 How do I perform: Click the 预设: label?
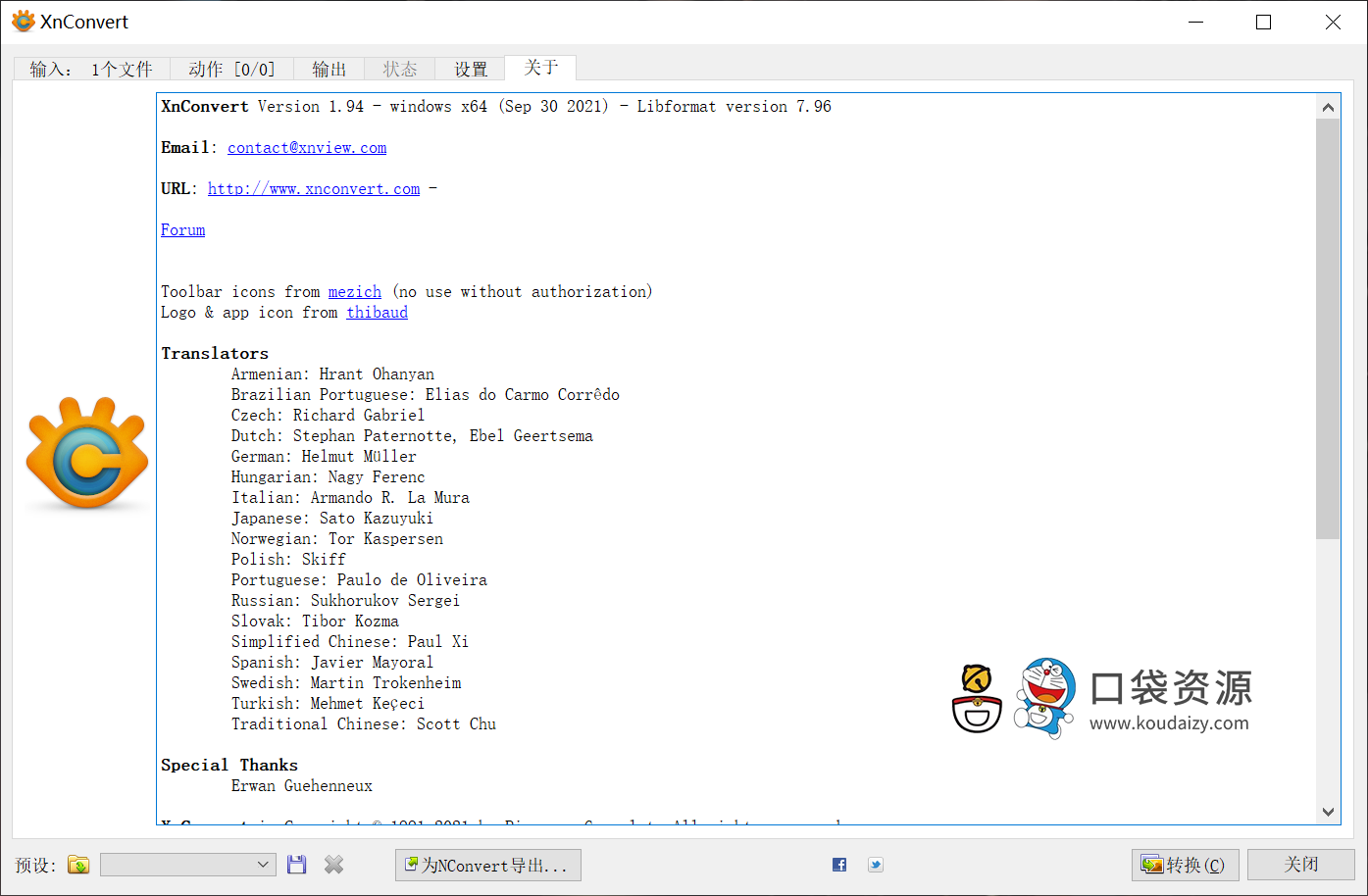coord(35,865)
